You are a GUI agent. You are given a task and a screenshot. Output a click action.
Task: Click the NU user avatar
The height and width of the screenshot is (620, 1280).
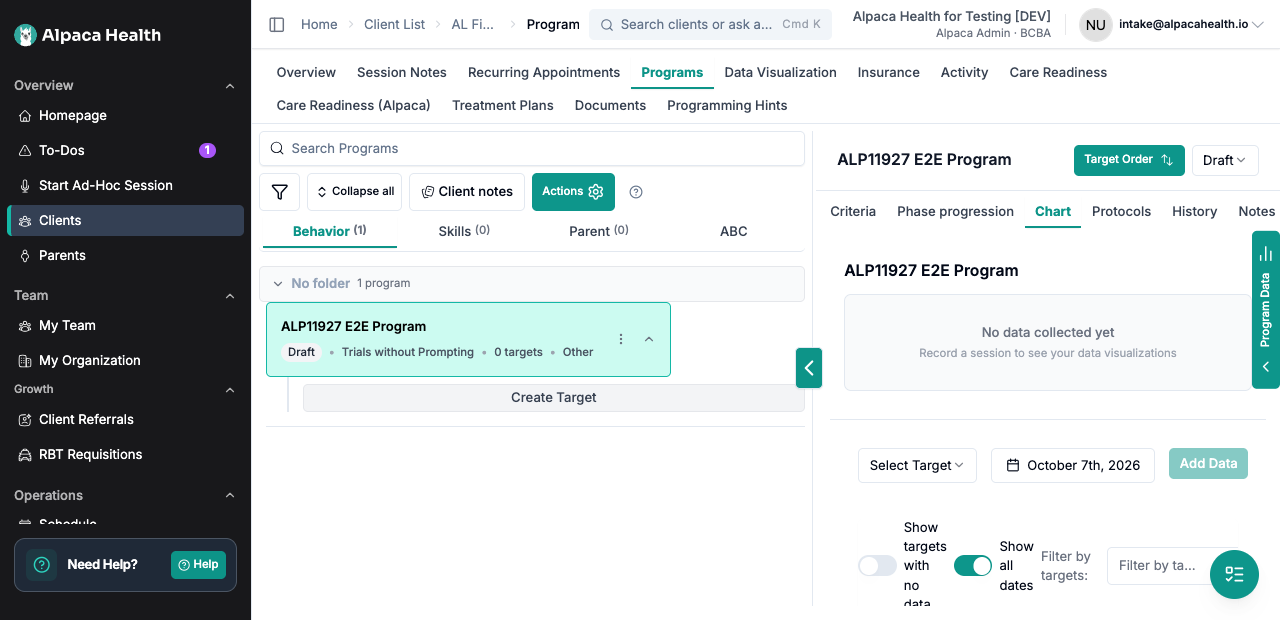(x=1096, y=24)
